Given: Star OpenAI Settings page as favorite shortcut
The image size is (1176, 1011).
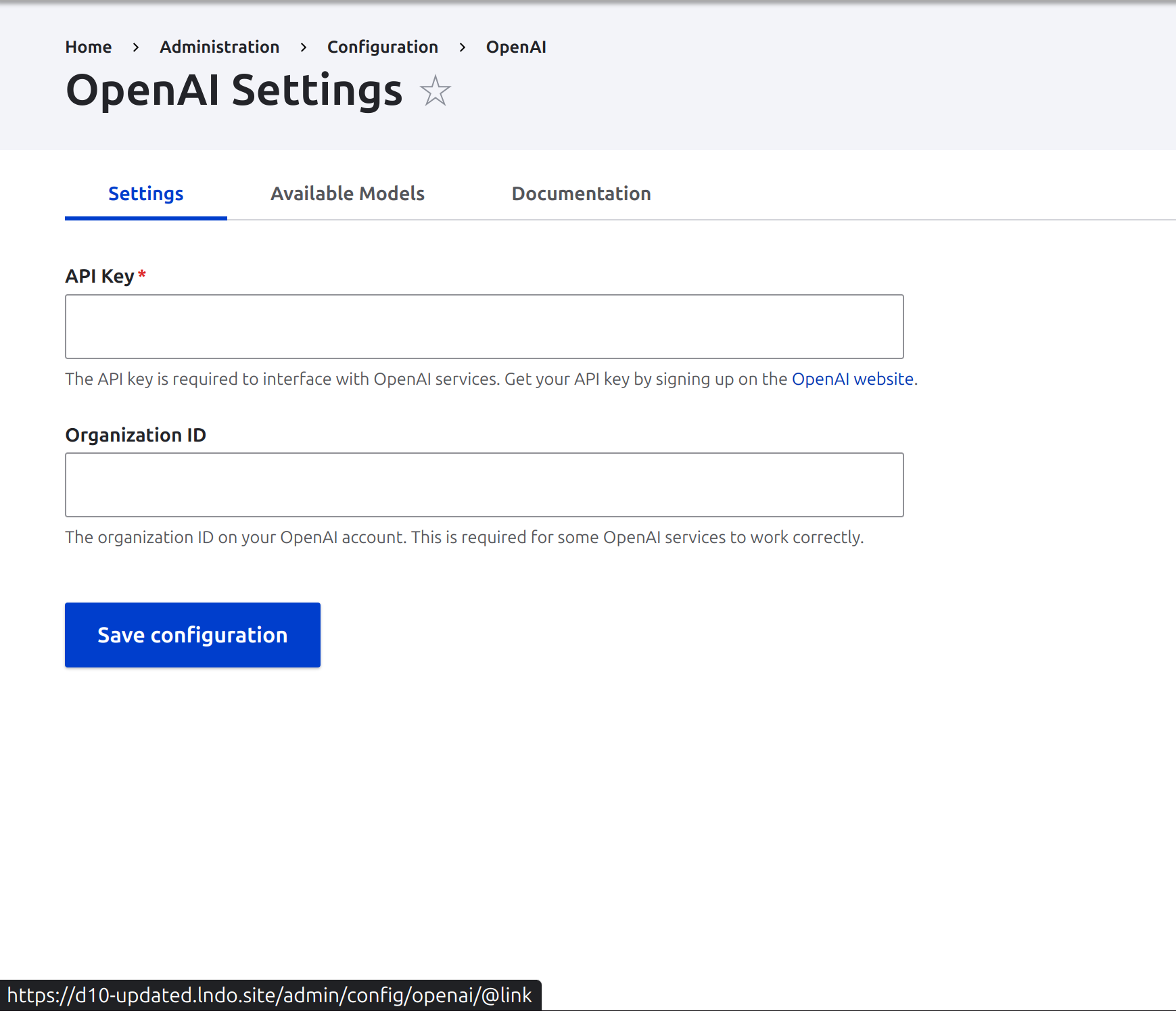Looking at the screenshot, I should [435, 91].
